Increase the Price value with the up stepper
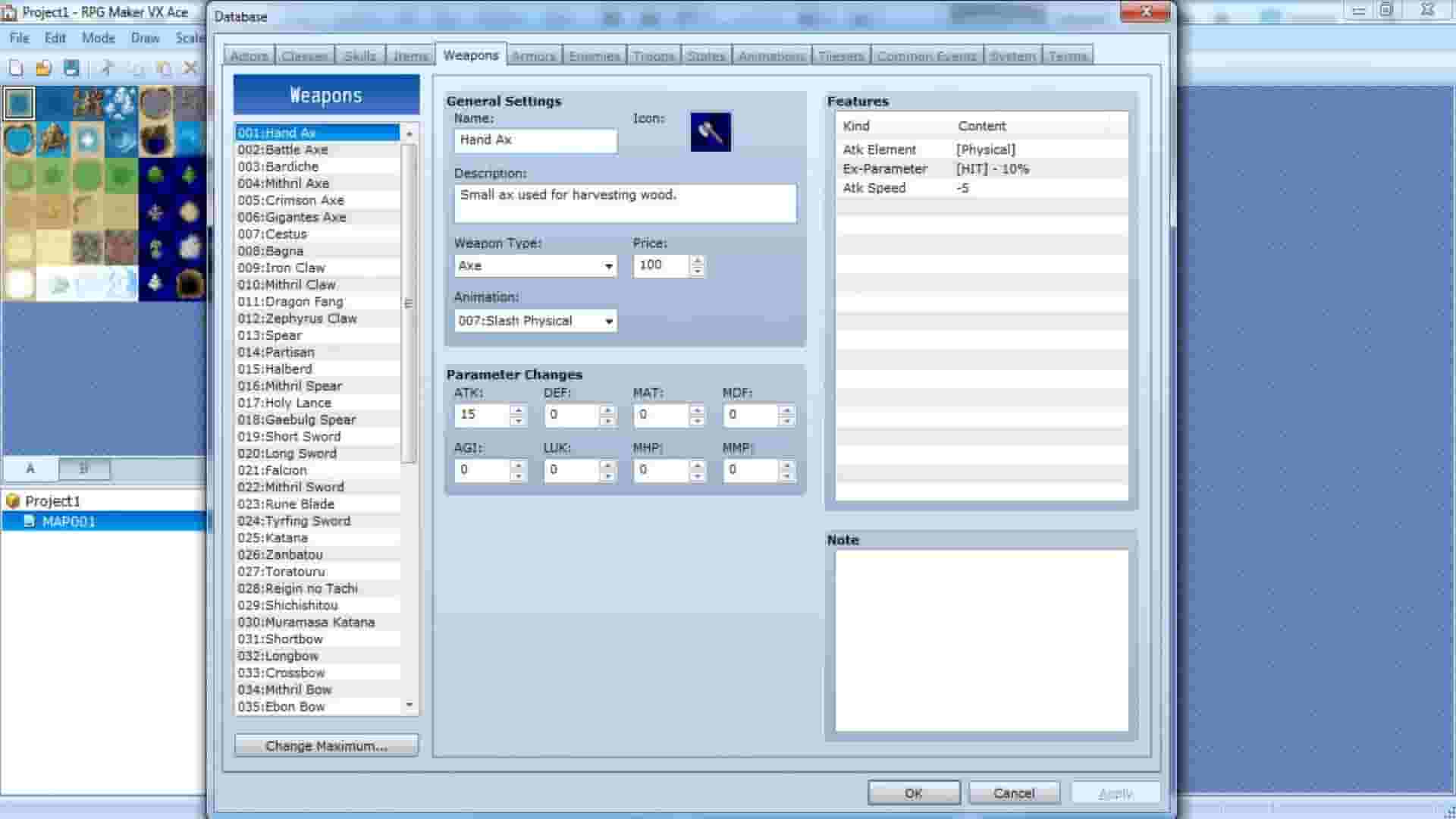 pos(697,260)
